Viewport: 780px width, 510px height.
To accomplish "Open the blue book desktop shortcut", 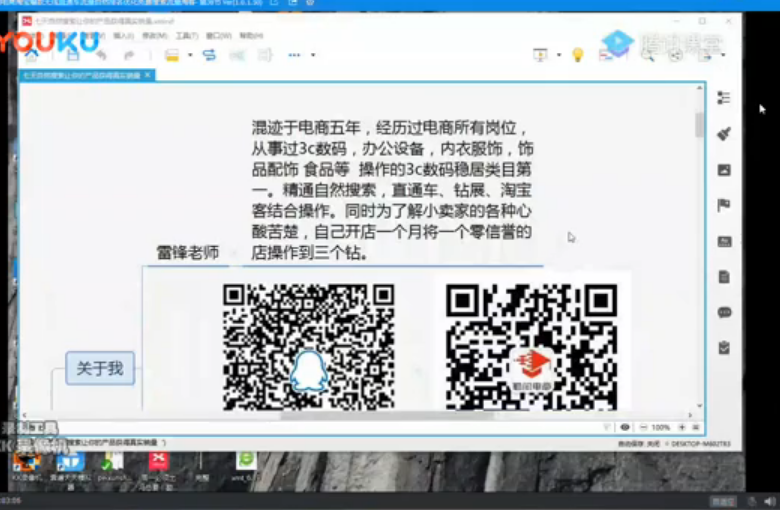I will point(70,462).
